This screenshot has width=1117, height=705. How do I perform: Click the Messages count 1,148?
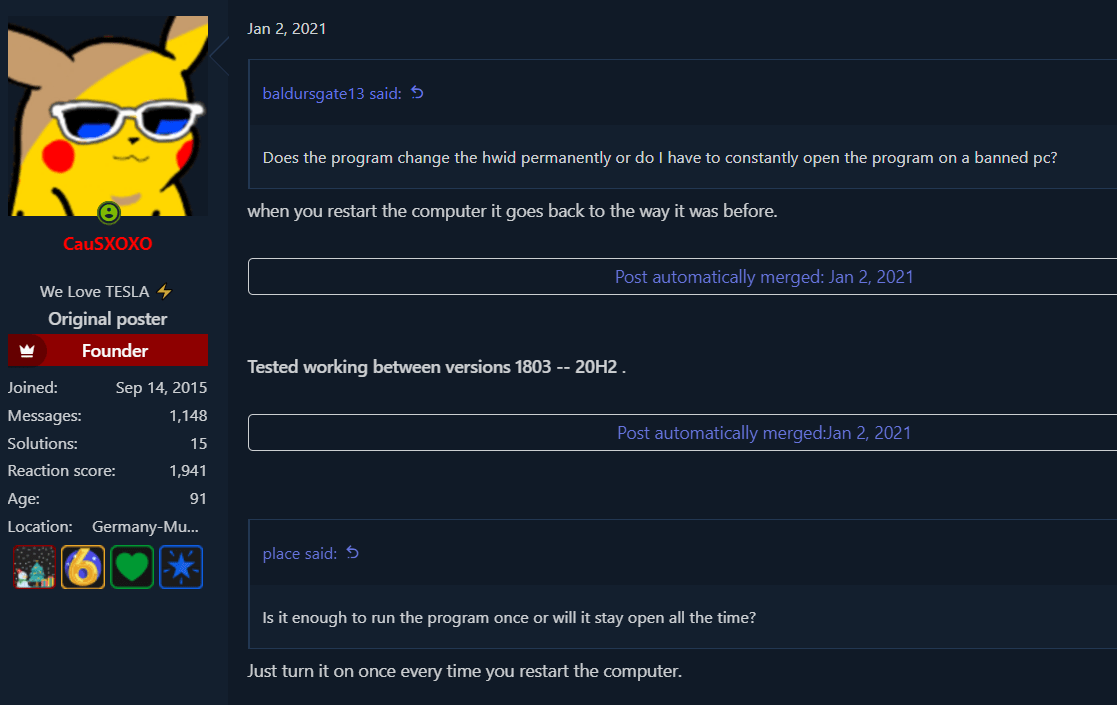[188, 415]
